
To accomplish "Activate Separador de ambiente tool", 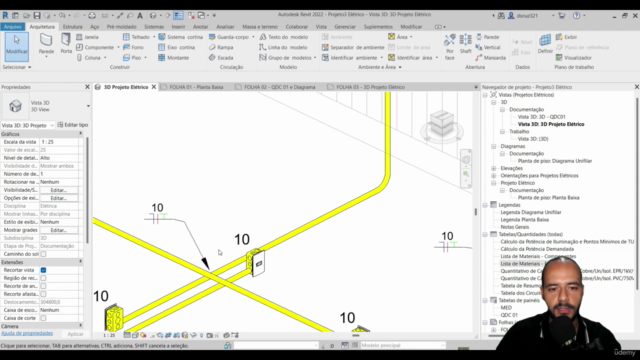I will (353, 47).
